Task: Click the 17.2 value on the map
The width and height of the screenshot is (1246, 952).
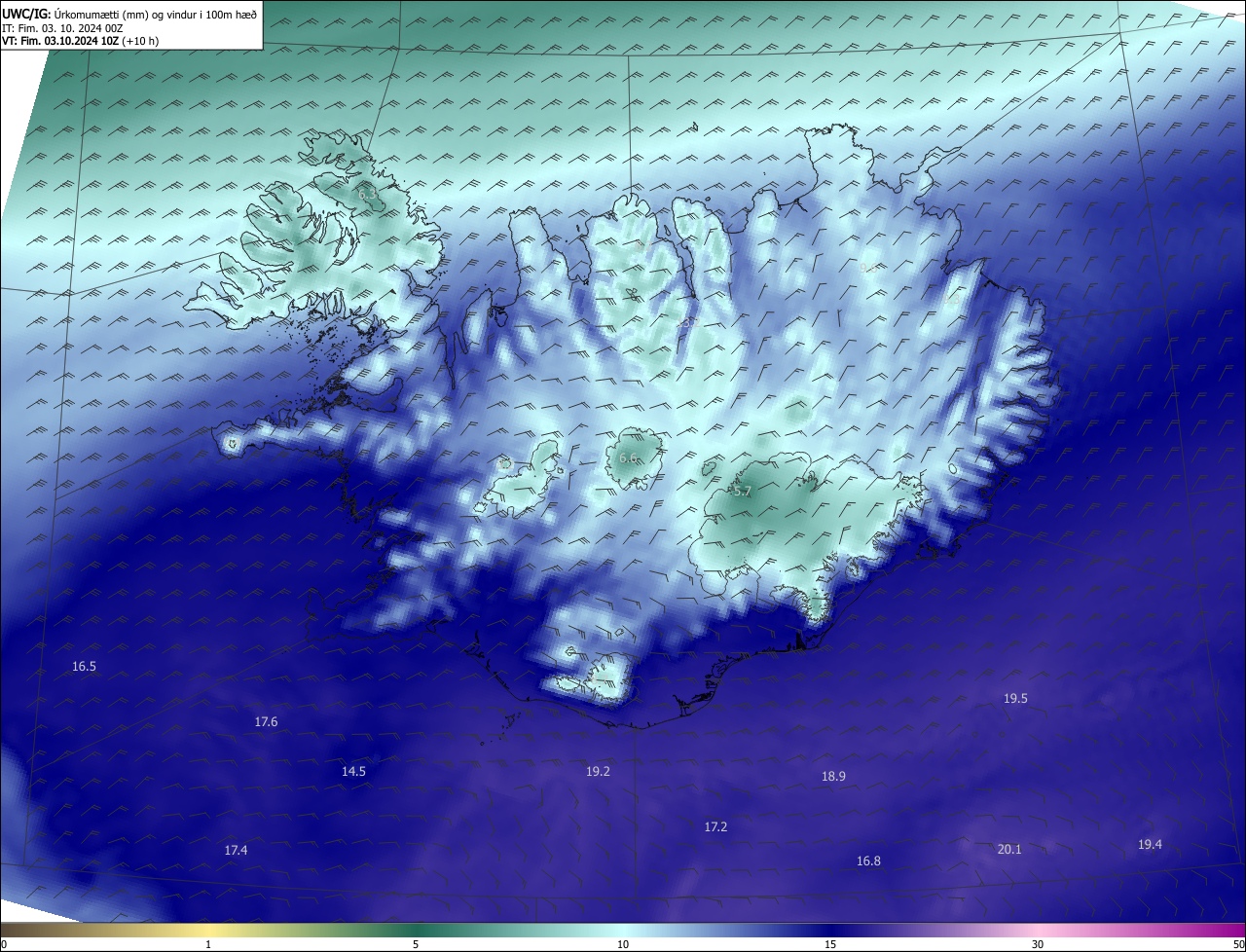Action: (715, 827)
